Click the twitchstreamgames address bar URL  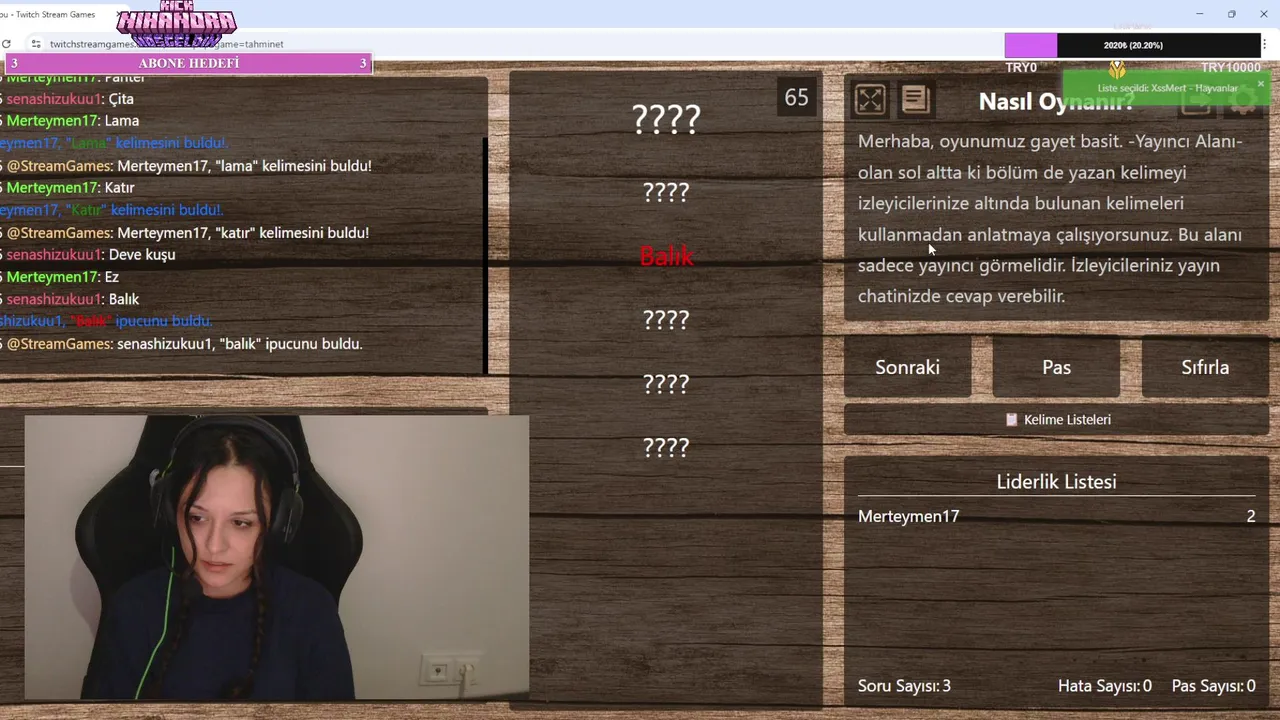click(x=166, y=44)
